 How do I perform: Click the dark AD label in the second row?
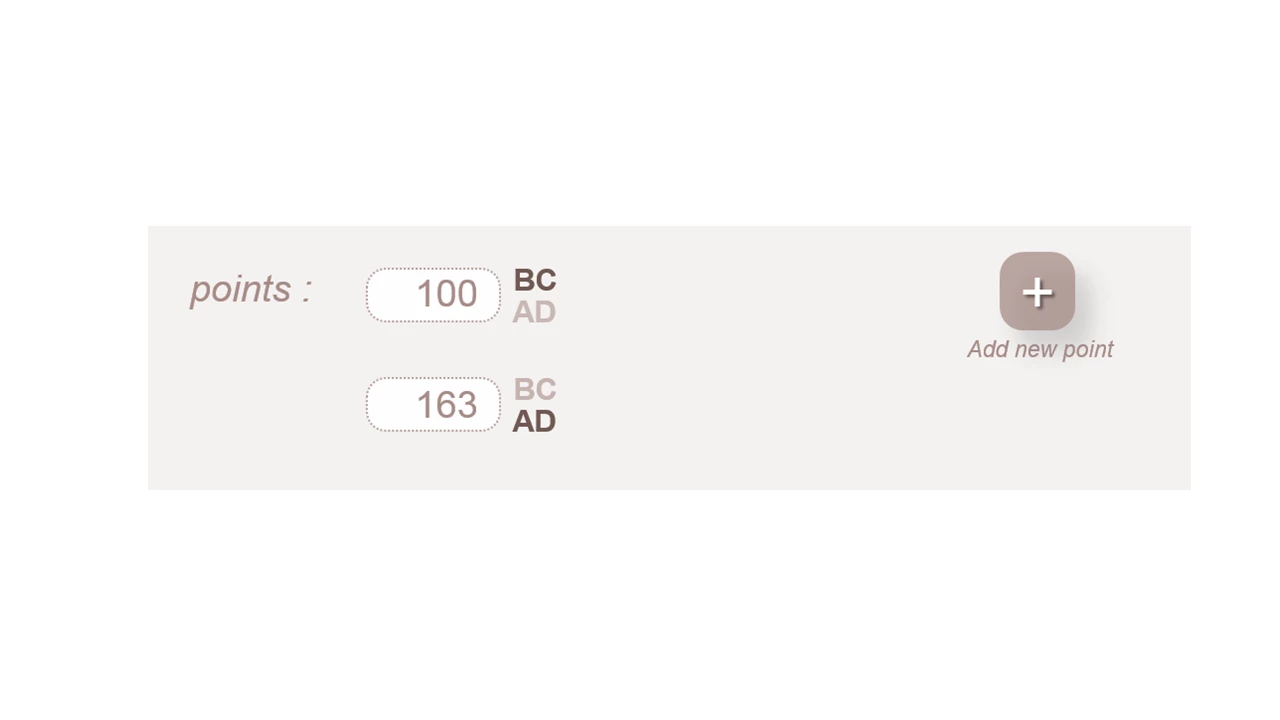tap(534, 421)
